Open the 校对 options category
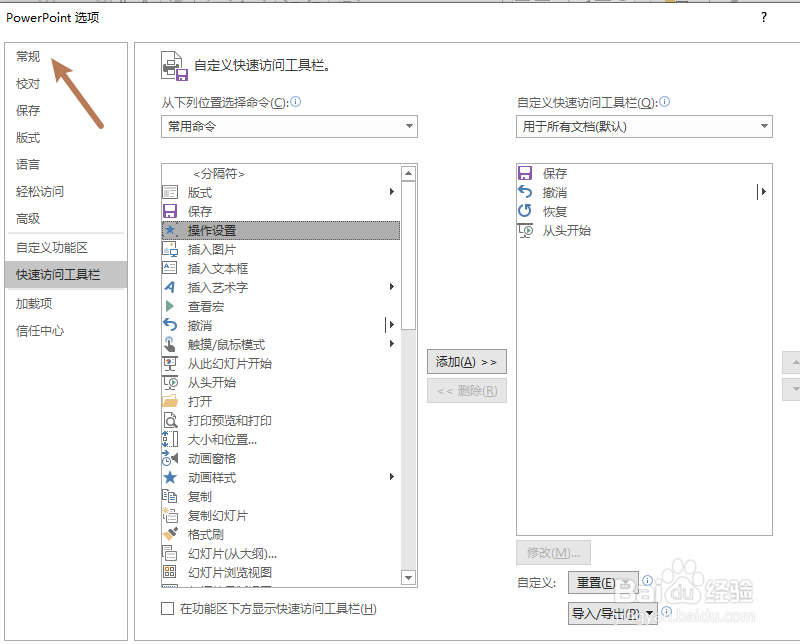800x644 pixels. coord(28,84)
